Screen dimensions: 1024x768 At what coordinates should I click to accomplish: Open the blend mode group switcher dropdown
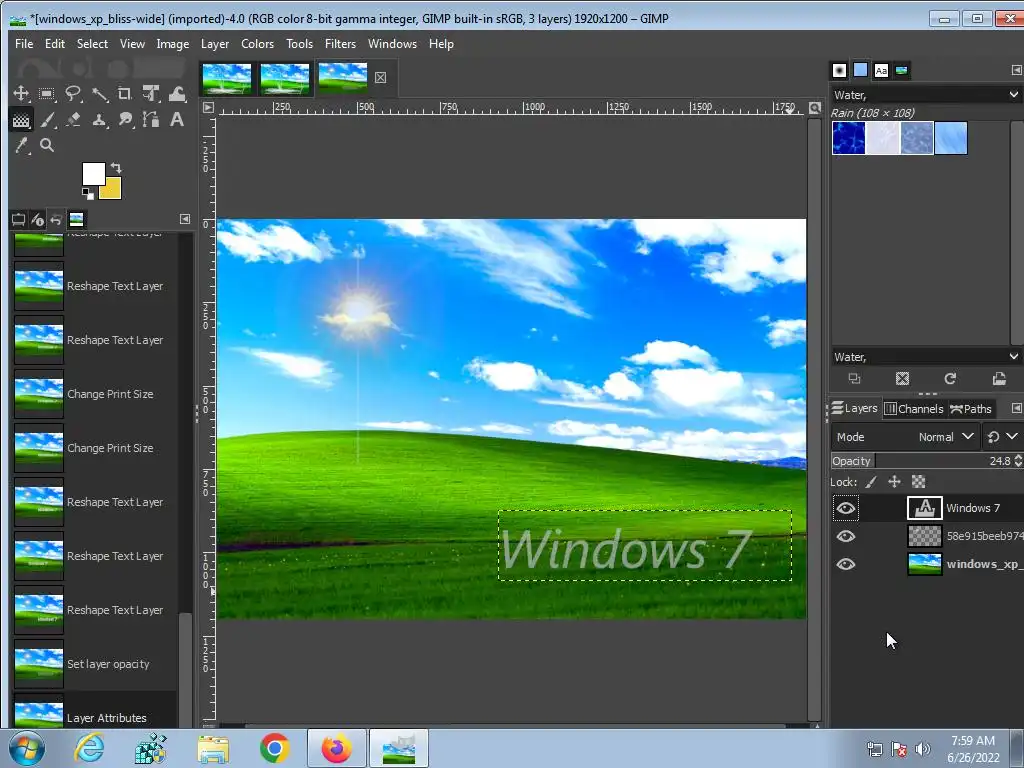click(x=1002, y=437)
